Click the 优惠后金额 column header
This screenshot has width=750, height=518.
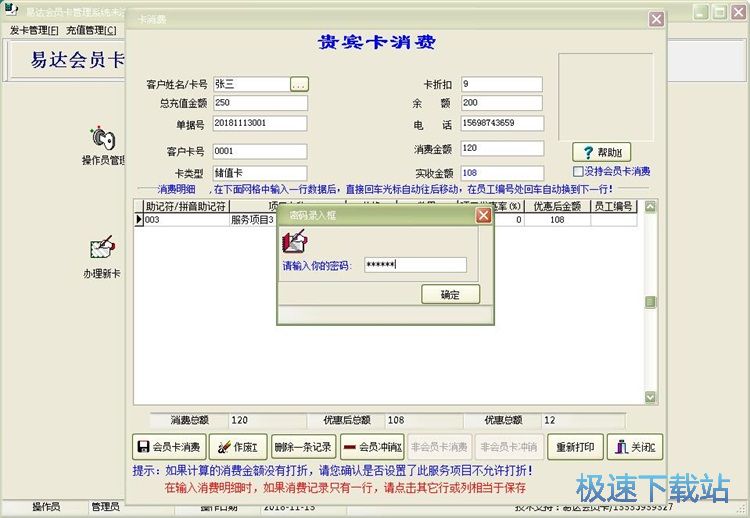(x=557, y=206)
